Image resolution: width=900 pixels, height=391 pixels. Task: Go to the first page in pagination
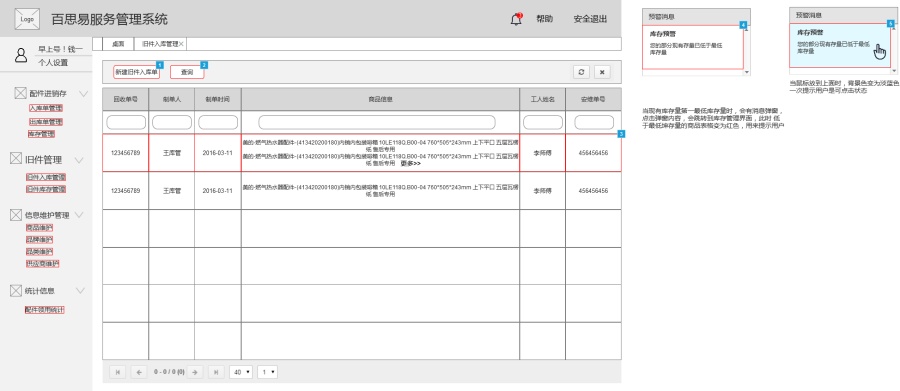(x=117, y=372)
